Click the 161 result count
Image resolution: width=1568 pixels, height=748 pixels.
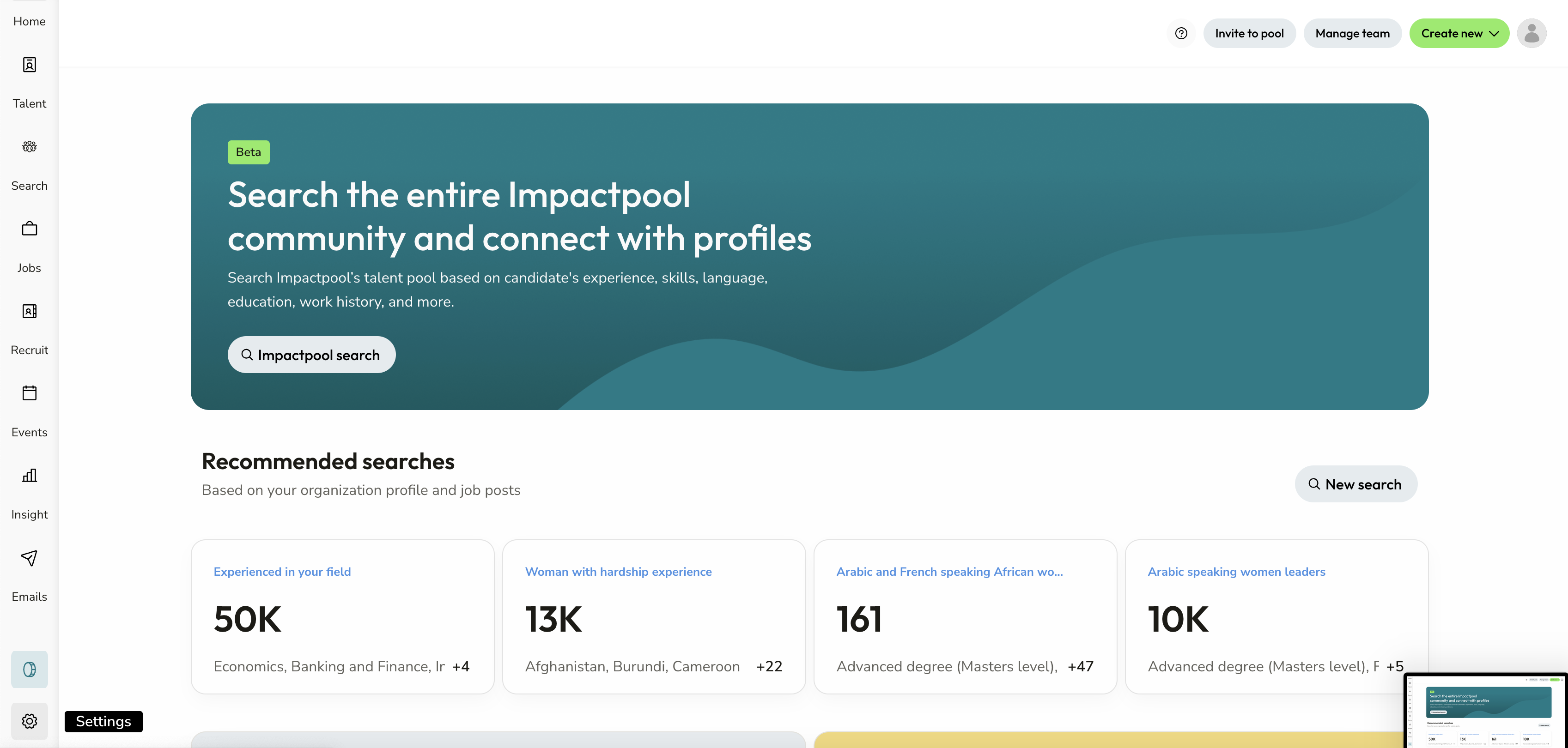point(859,619)
